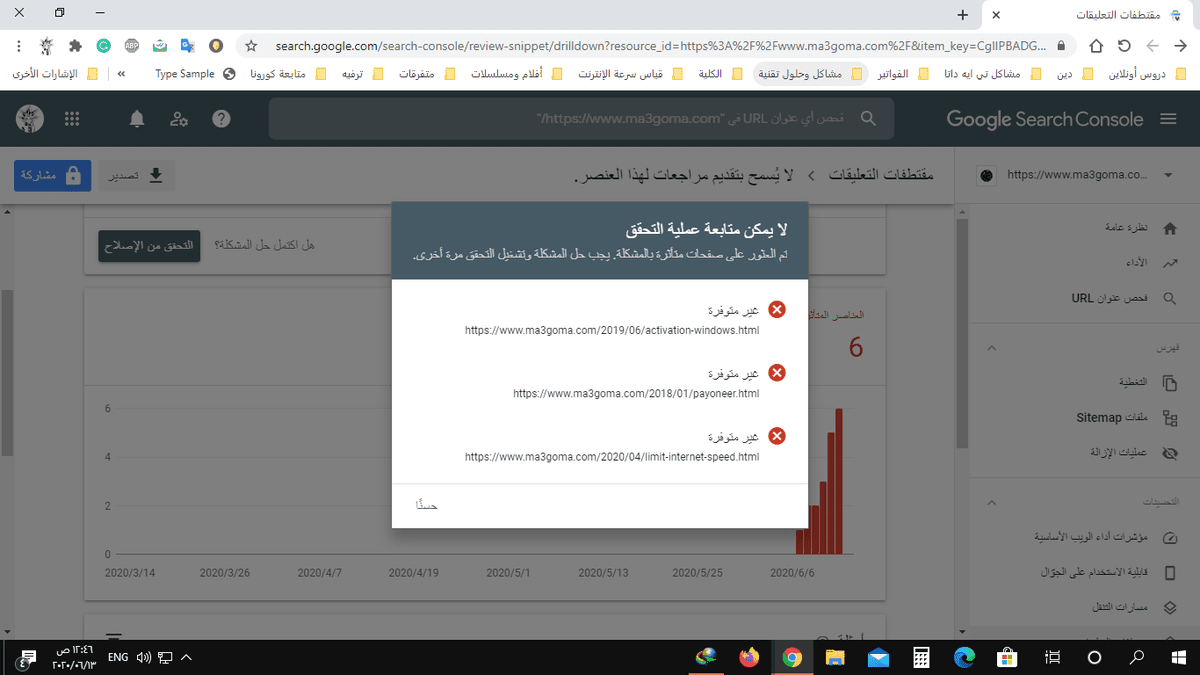
Task: Click the Chrome three-dot menu icon
Action: [19, 46]
